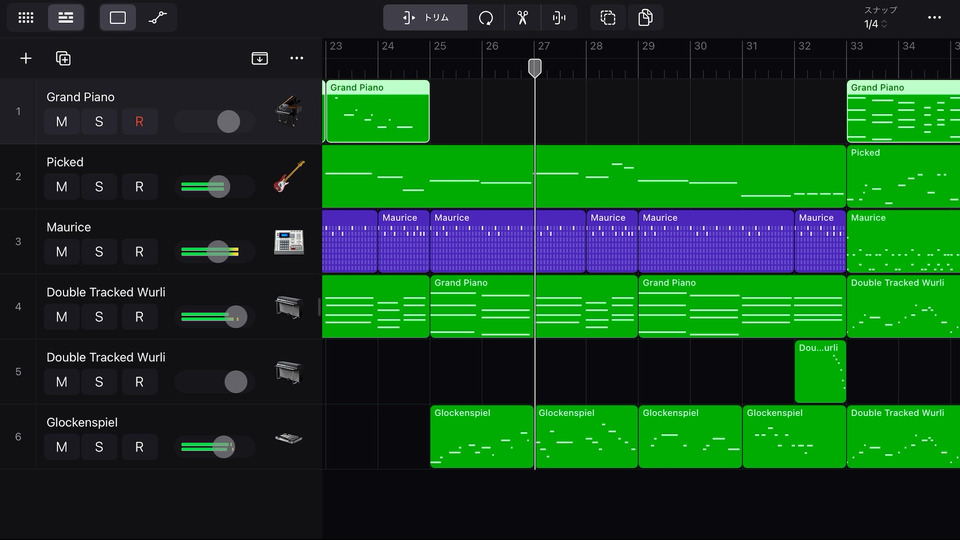This screenshot has height=540, width=960.
Task: Click the duplicate track icon
Action: pos(63,58)
